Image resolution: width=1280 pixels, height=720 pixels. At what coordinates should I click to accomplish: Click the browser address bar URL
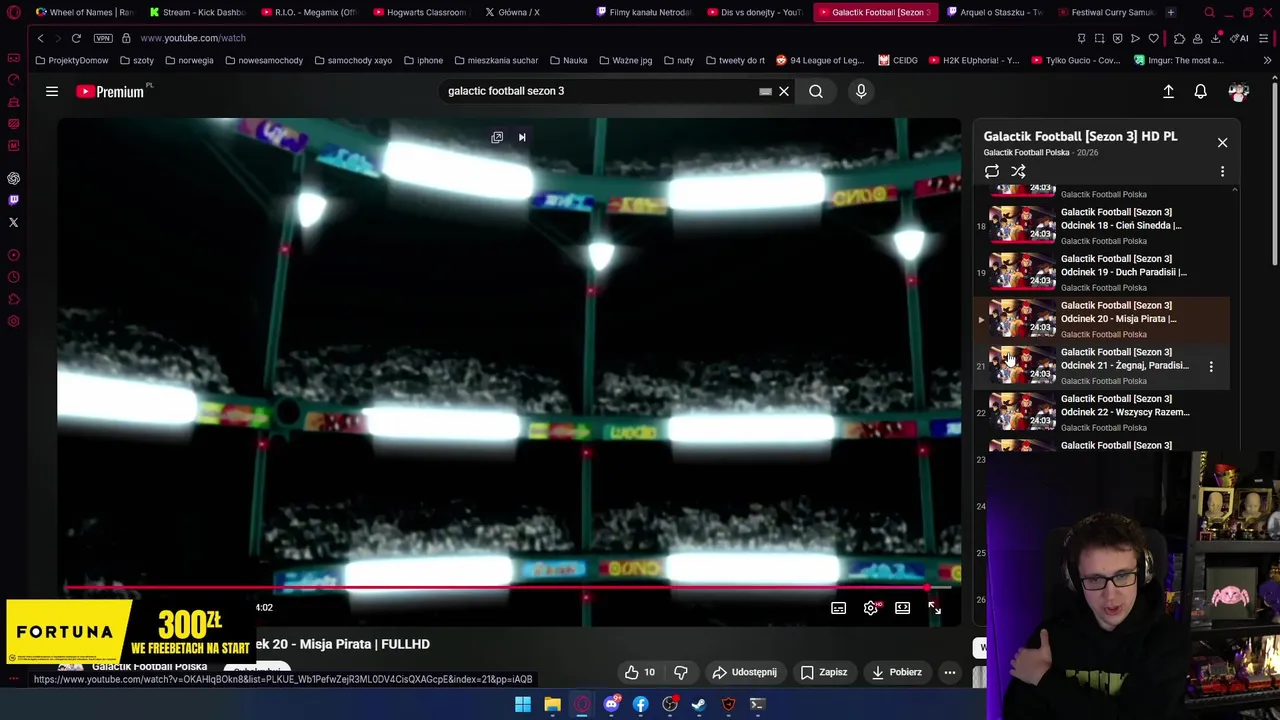[193, 38]
